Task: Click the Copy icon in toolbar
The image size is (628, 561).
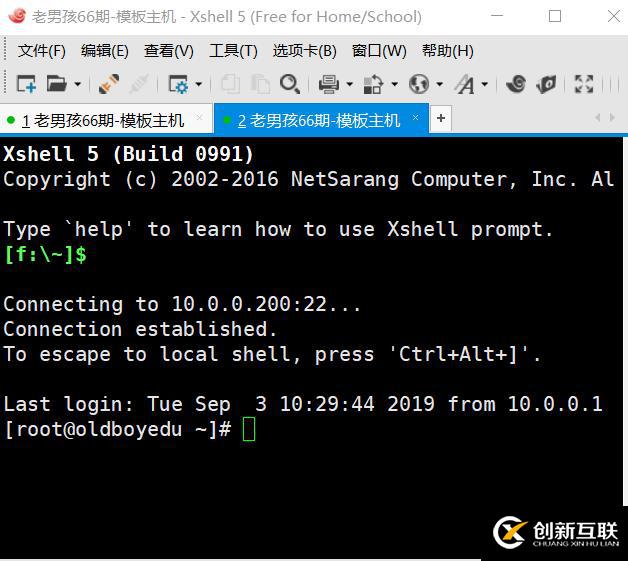Action: (231, 84)
